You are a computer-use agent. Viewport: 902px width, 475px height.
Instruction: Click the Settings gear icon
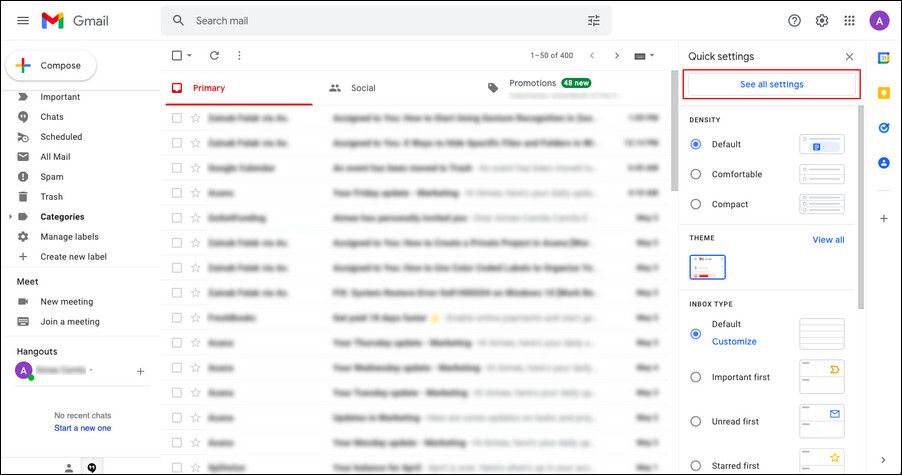[822, 21]
